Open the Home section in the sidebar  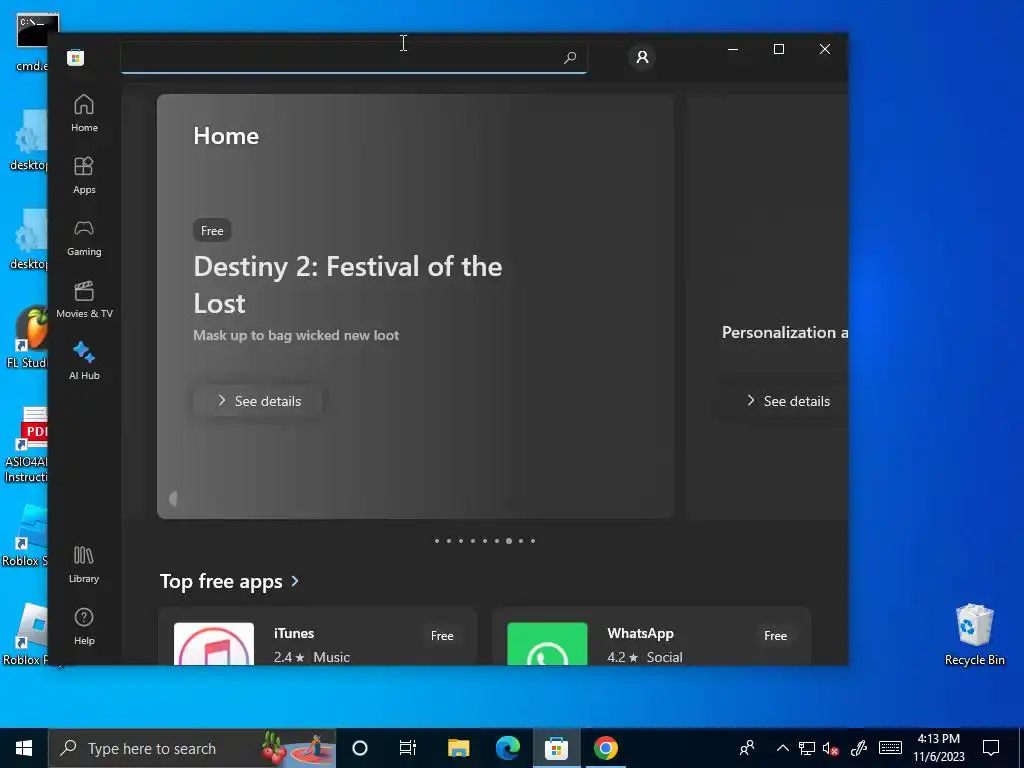click(84, 113)
